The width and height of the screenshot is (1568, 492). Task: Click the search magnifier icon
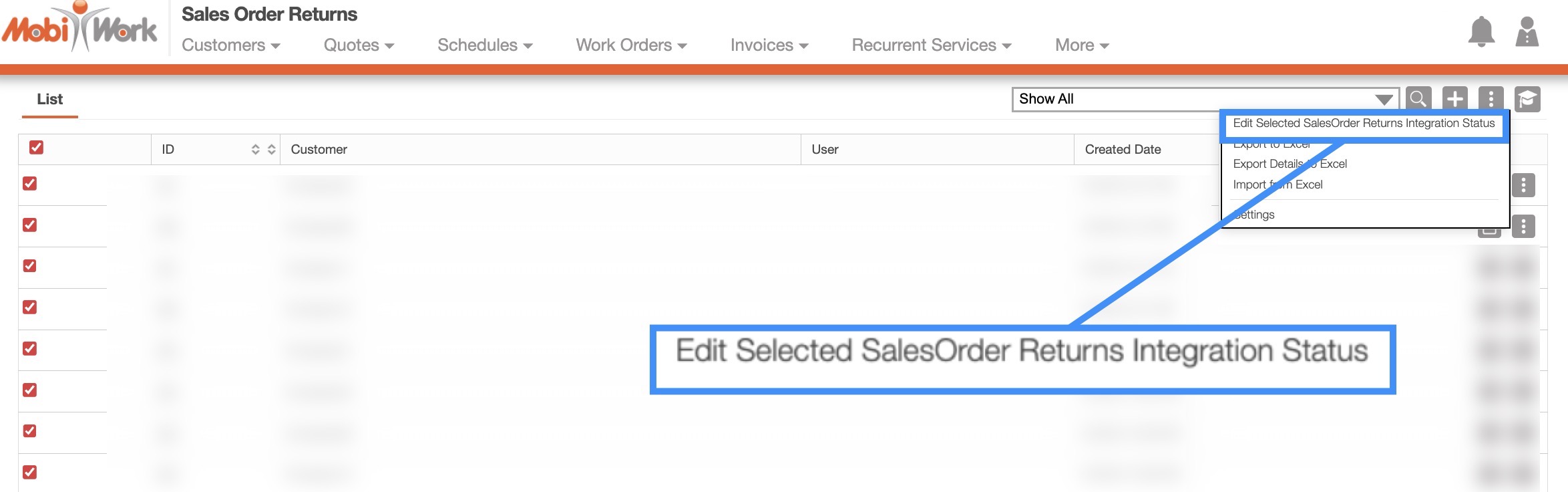coord(1418,99)
